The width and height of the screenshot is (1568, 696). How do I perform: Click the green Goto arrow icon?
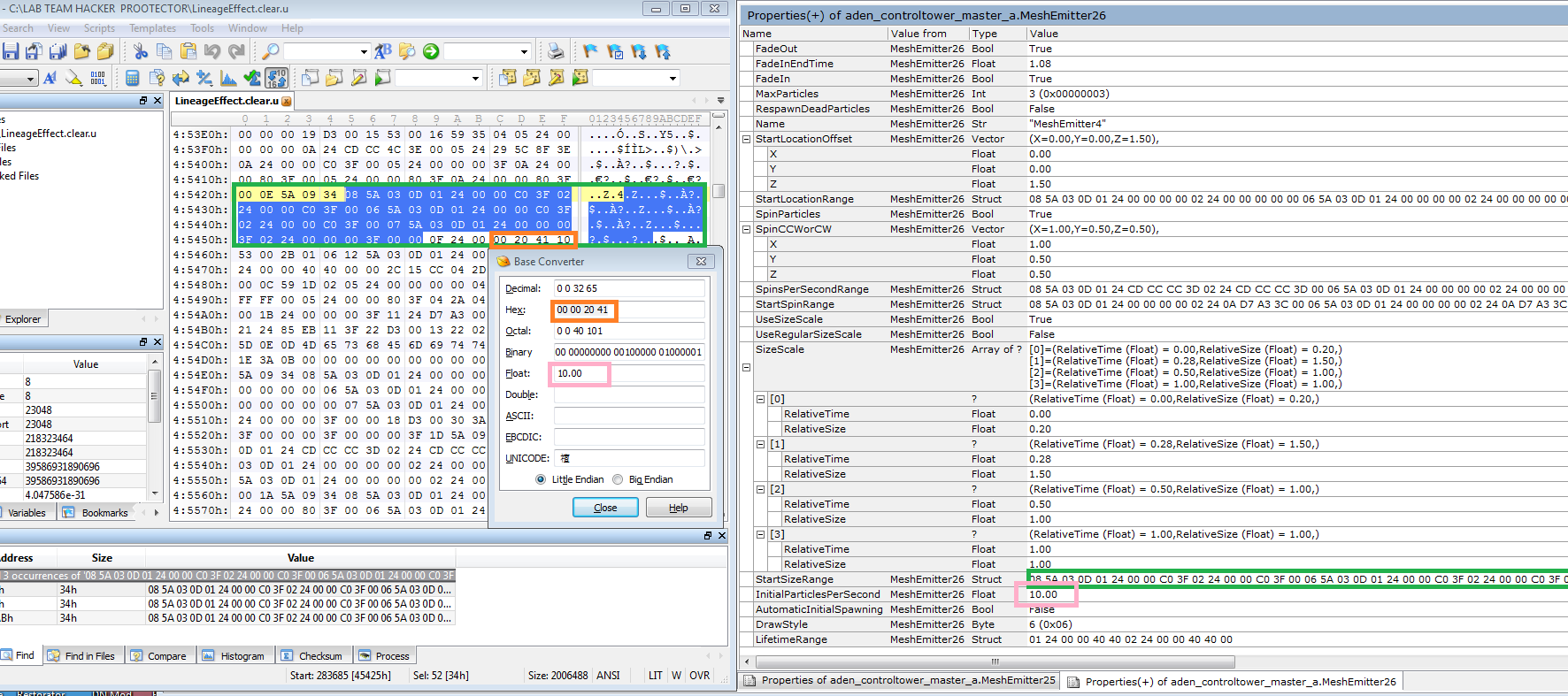point(430,51)
